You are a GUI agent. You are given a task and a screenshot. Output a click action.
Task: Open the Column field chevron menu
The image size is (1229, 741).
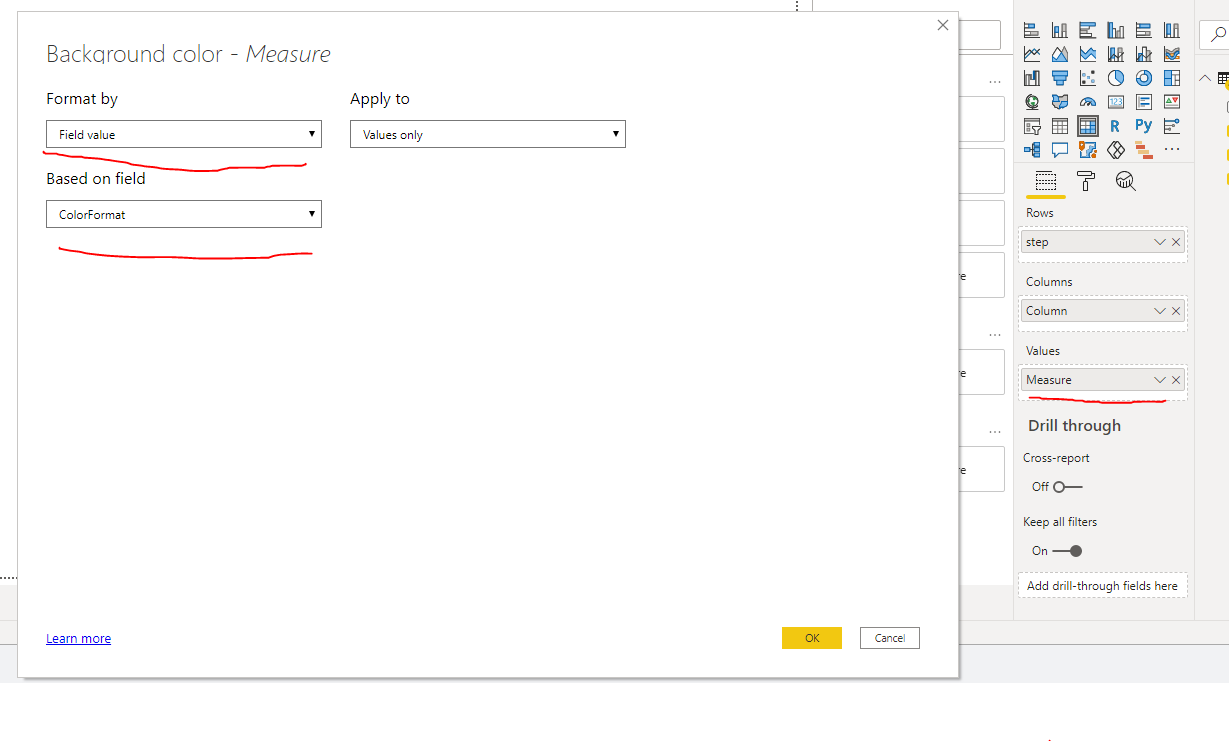click(1160, 311)
